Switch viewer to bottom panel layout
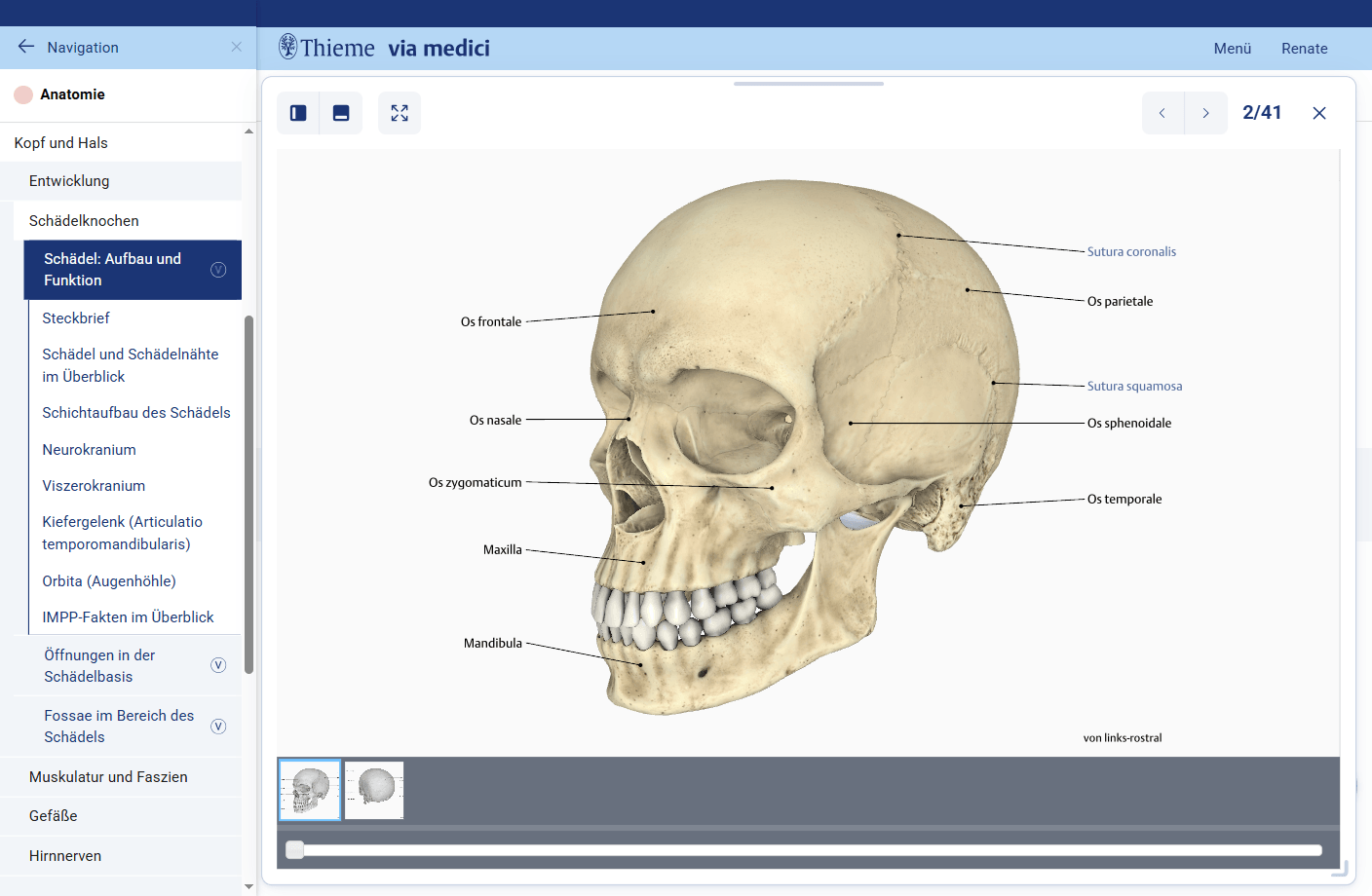This screenshot has width=1372, height=896. 341,113
